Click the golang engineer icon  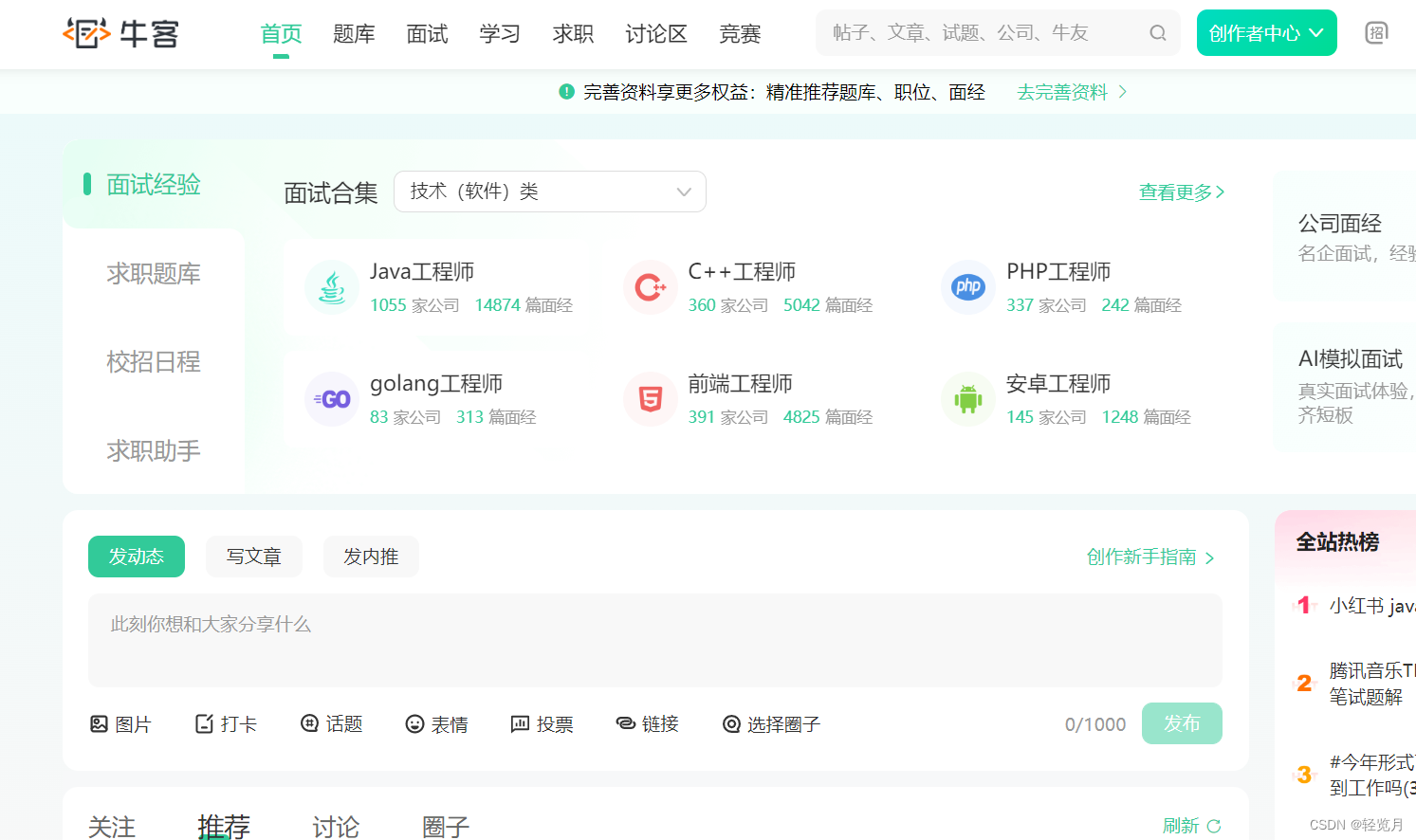[x=332, y=399]
